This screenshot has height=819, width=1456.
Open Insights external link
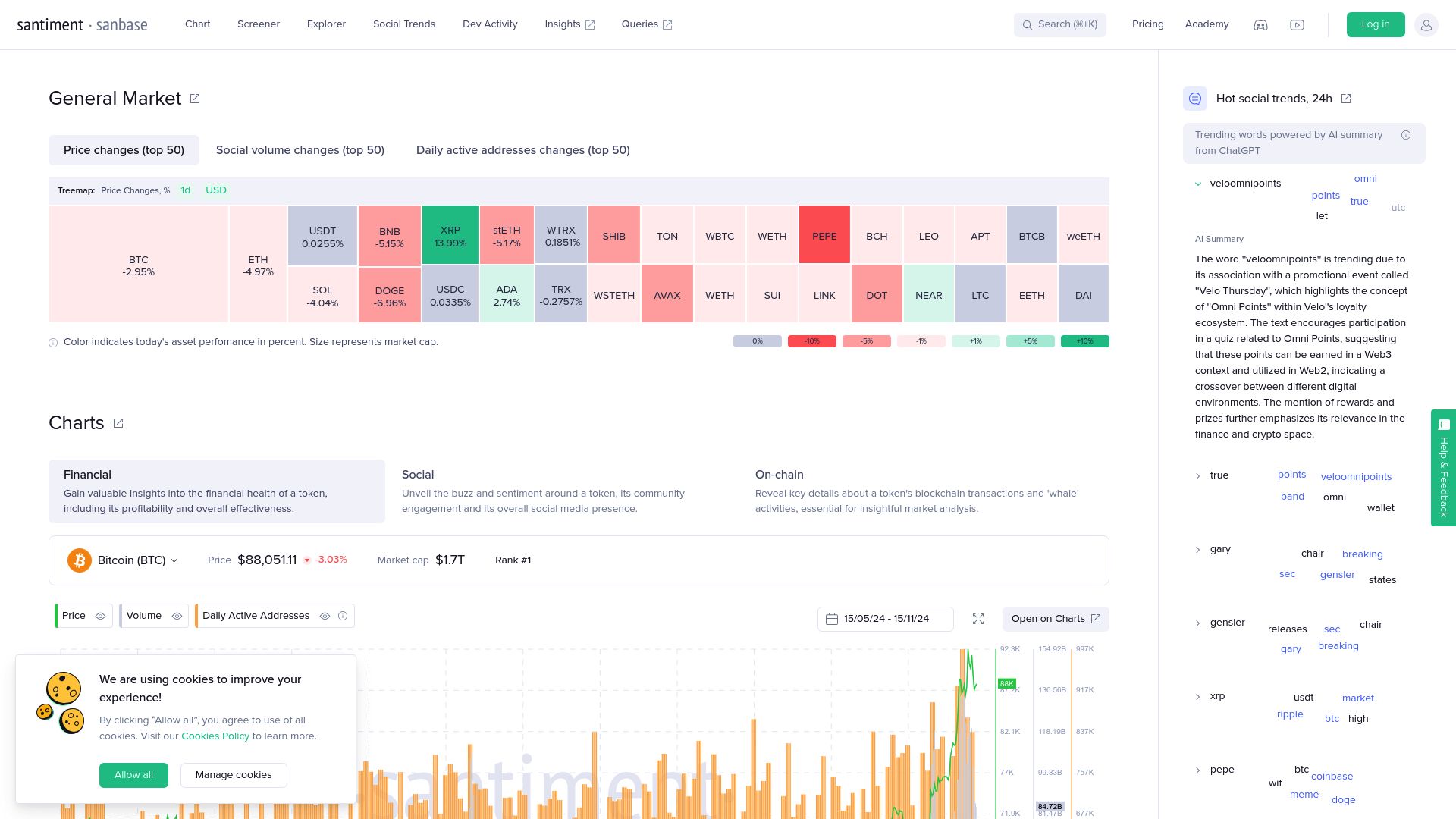[x=570, y=24]
